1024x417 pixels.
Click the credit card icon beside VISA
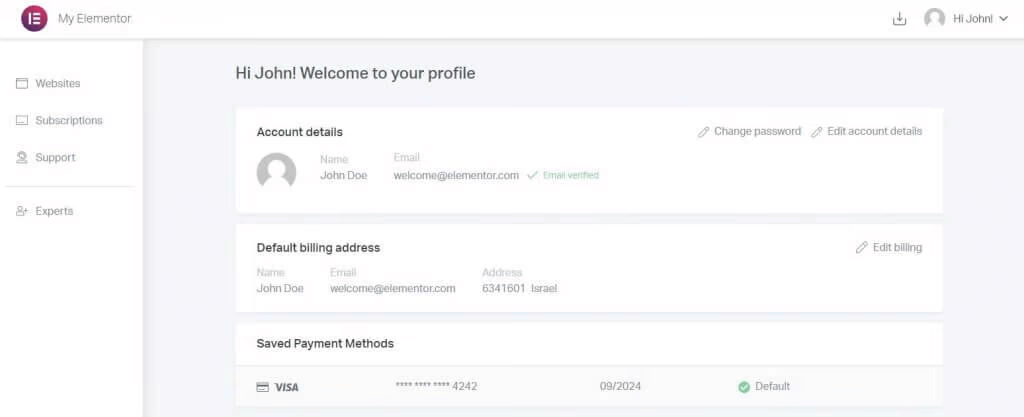tap(263, 387)
